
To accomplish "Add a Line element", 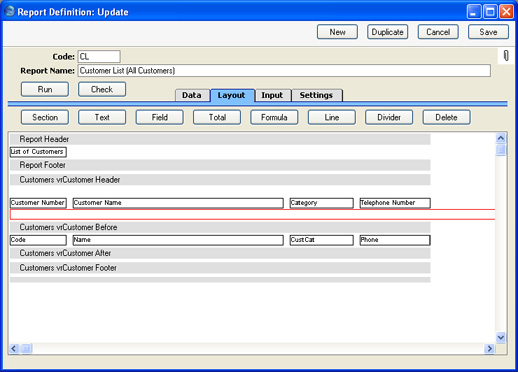I will pos(332,117).
